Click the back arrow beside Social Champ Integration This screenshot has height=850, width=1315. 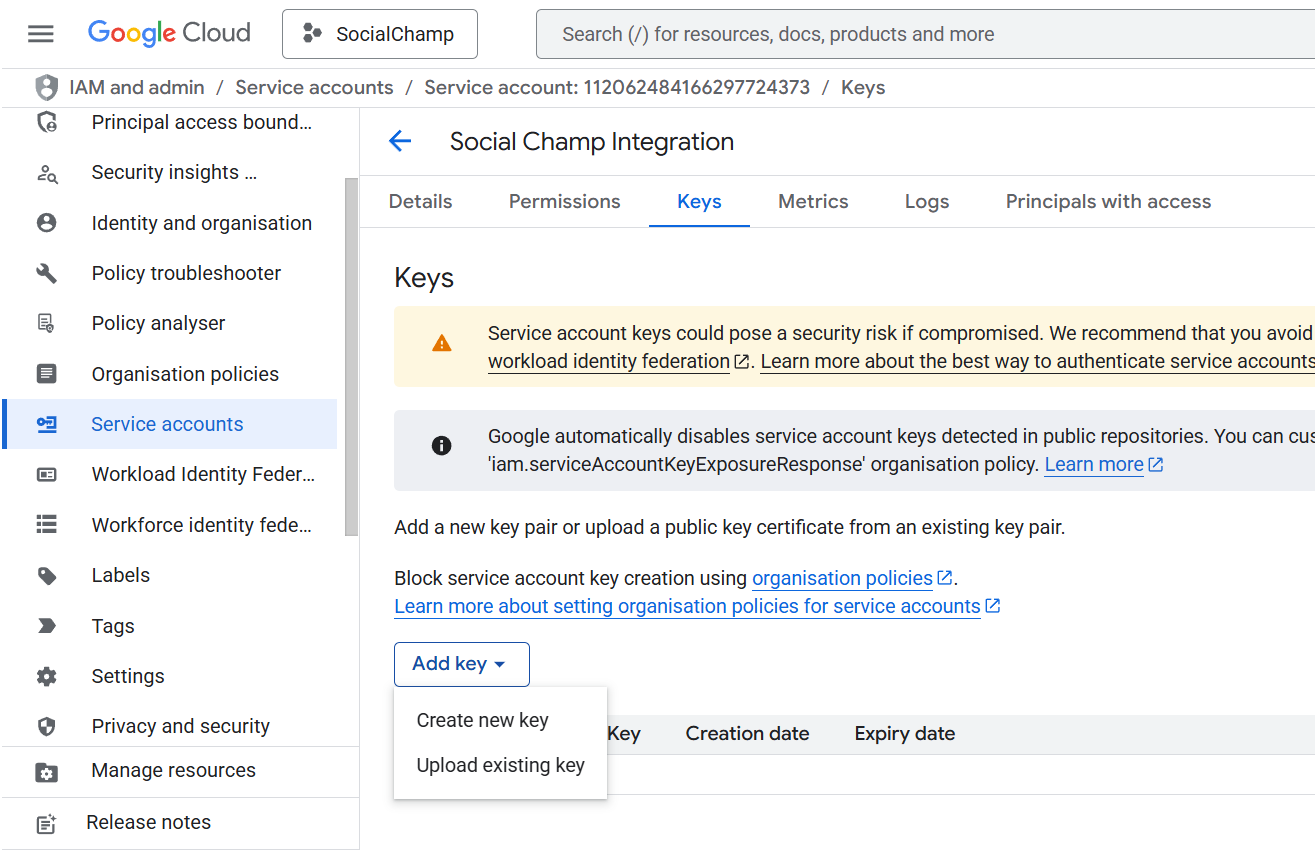(400, 141)
